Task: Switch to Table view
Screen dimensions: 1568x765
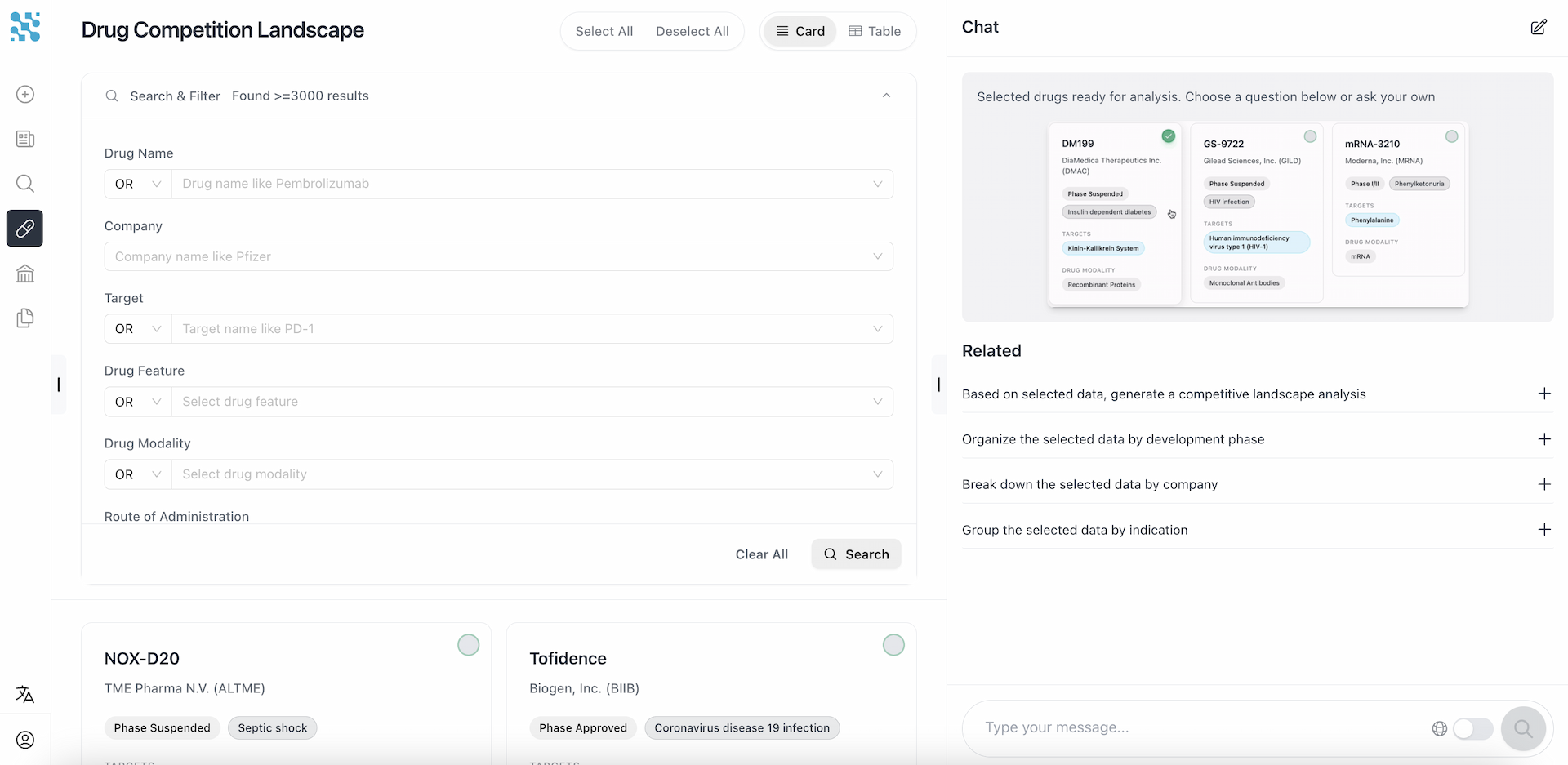Action: 875,31
